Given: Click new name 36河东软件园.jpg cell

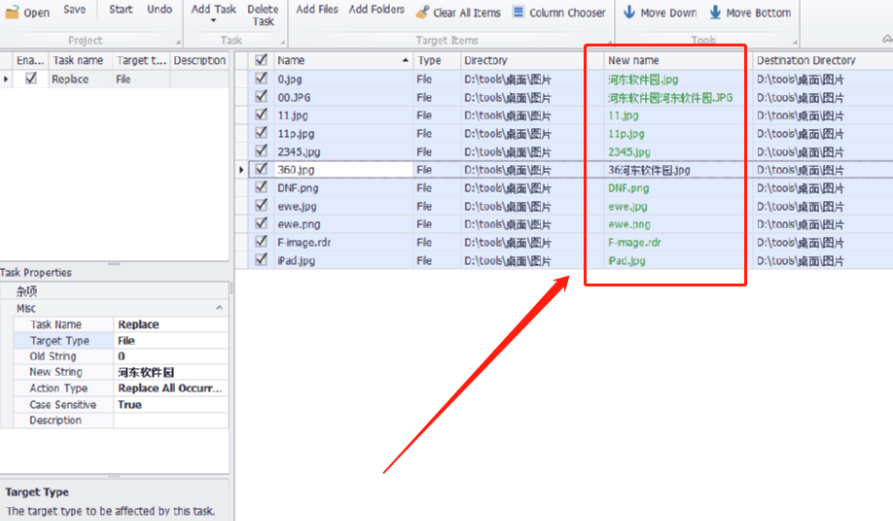Looking at the screenshot, I should tap(678, 170).
